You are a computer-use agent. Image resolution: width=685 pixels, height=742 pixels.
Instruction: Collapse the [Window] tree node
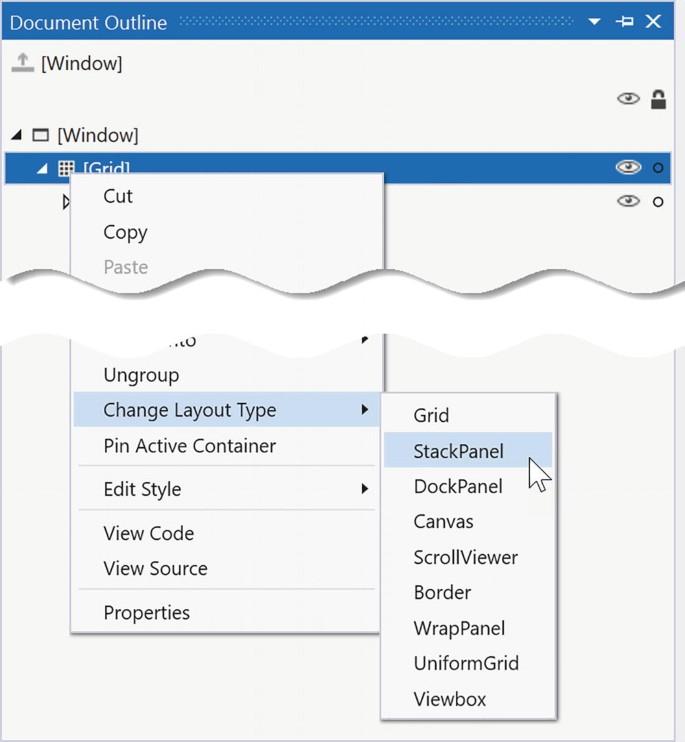16,135
